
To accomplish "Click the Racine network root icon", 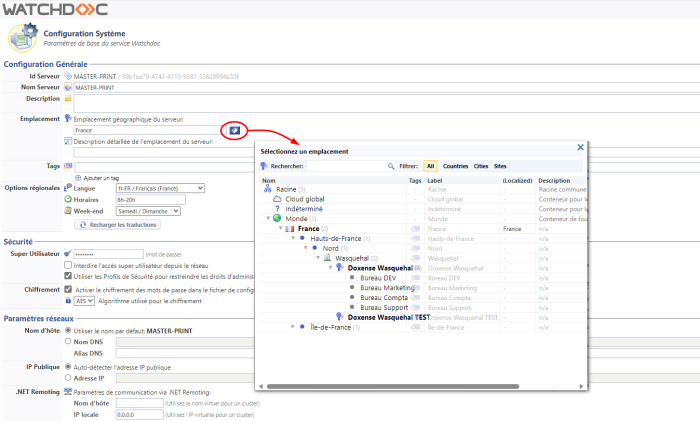I will tap(267, 188).
